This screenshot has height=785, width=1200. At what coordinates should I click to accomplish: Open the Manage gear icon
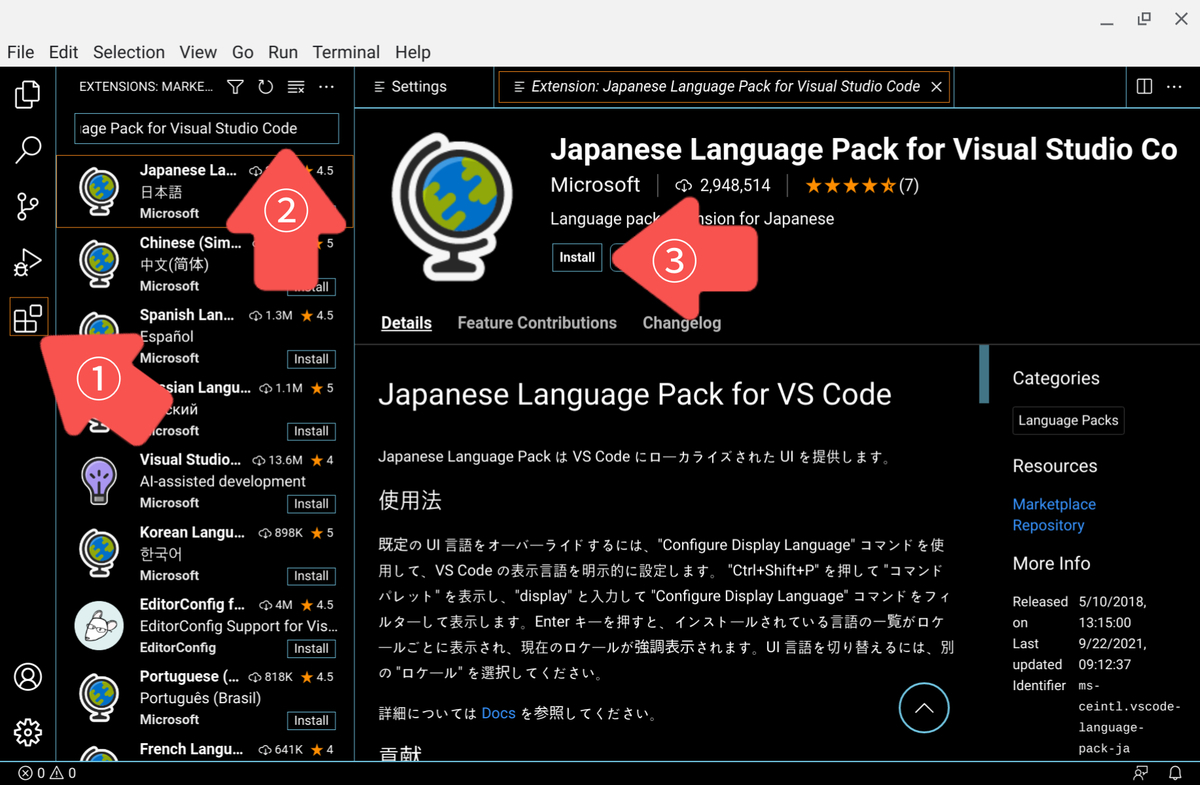point(27,732)
